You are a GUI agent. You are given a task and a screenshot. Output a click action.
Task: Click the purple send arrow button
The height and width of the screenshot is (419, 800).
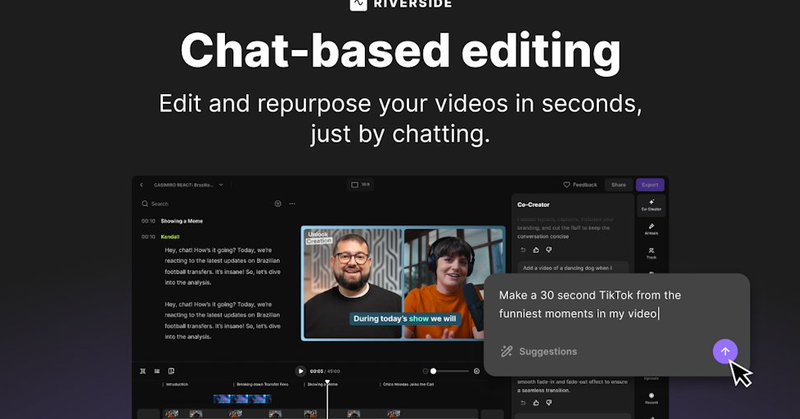(x=724, y=351)
